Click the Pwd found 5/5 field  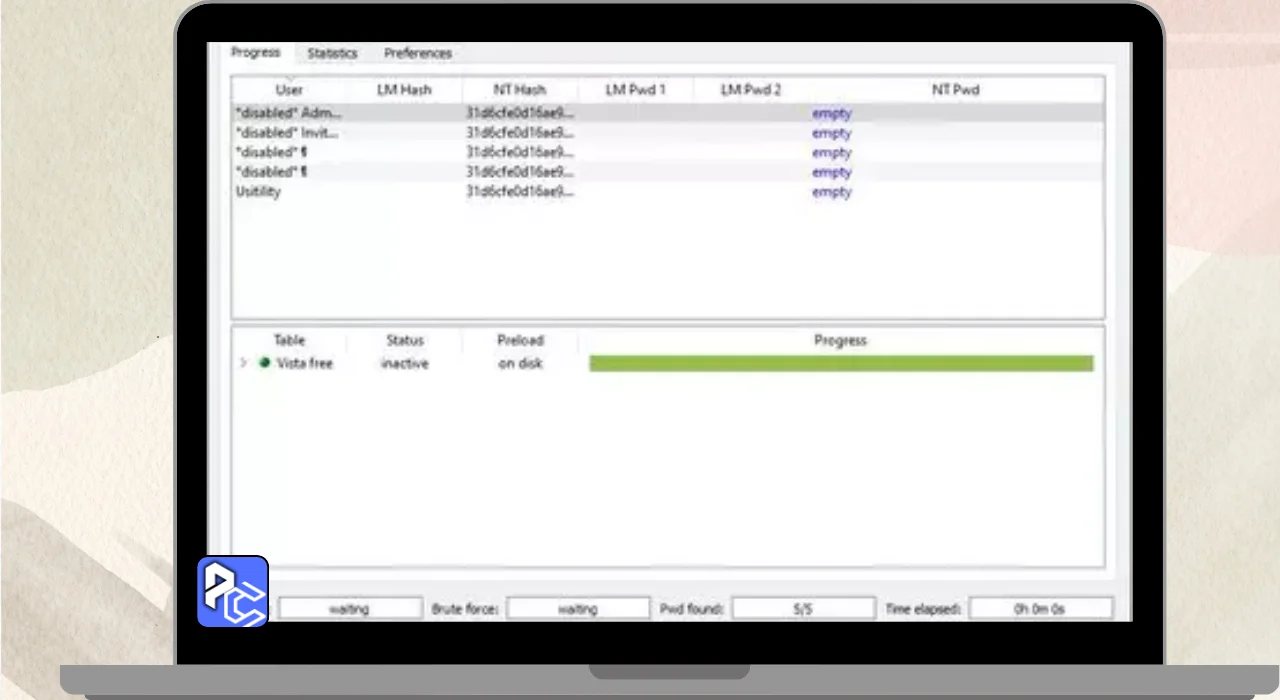[803, 608]
